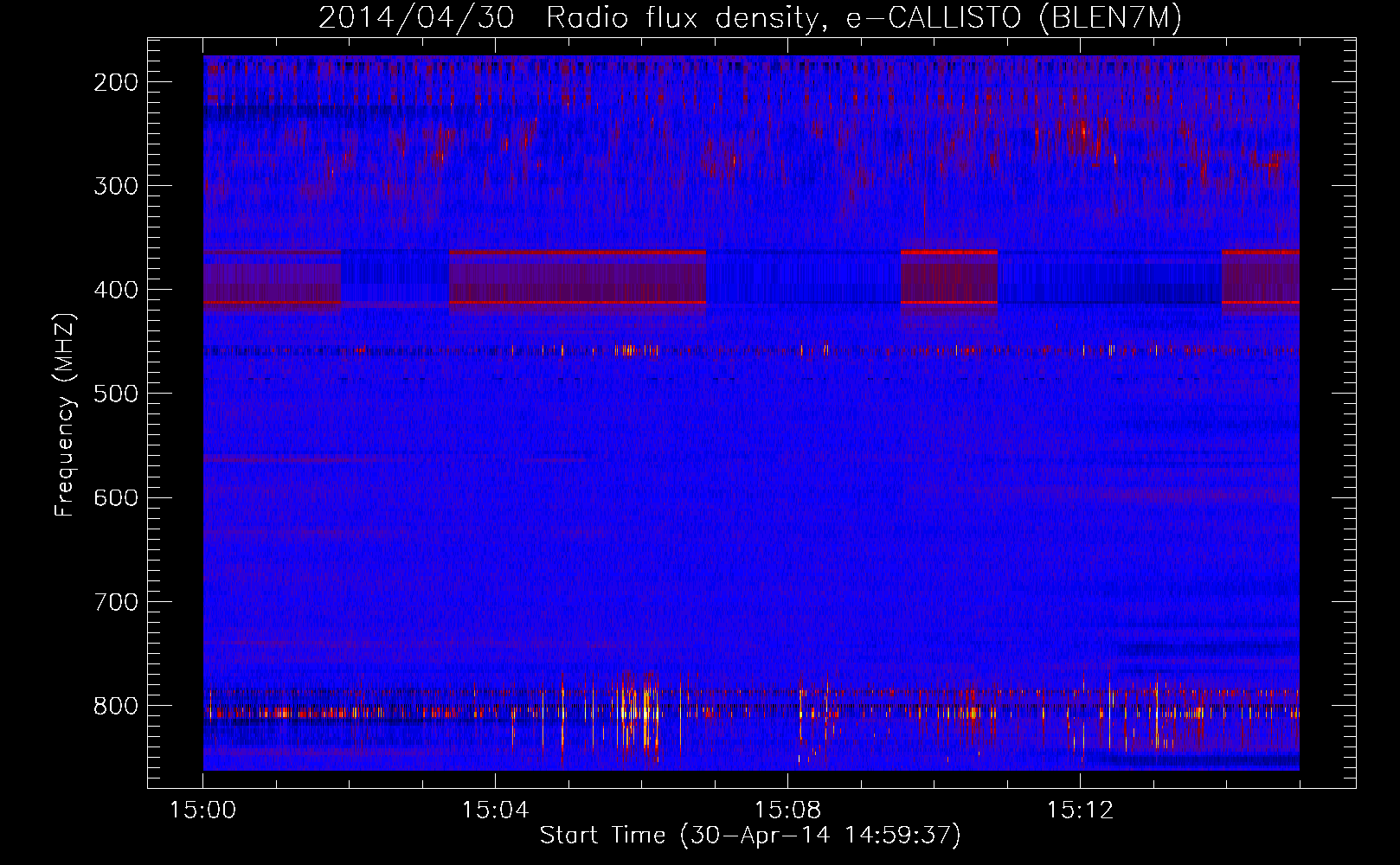Click the 'Start Time (30-Apr-14 14:59:37)' axis label
The height and width of the screenshot is (865, 1400).
tap(750, 836)
